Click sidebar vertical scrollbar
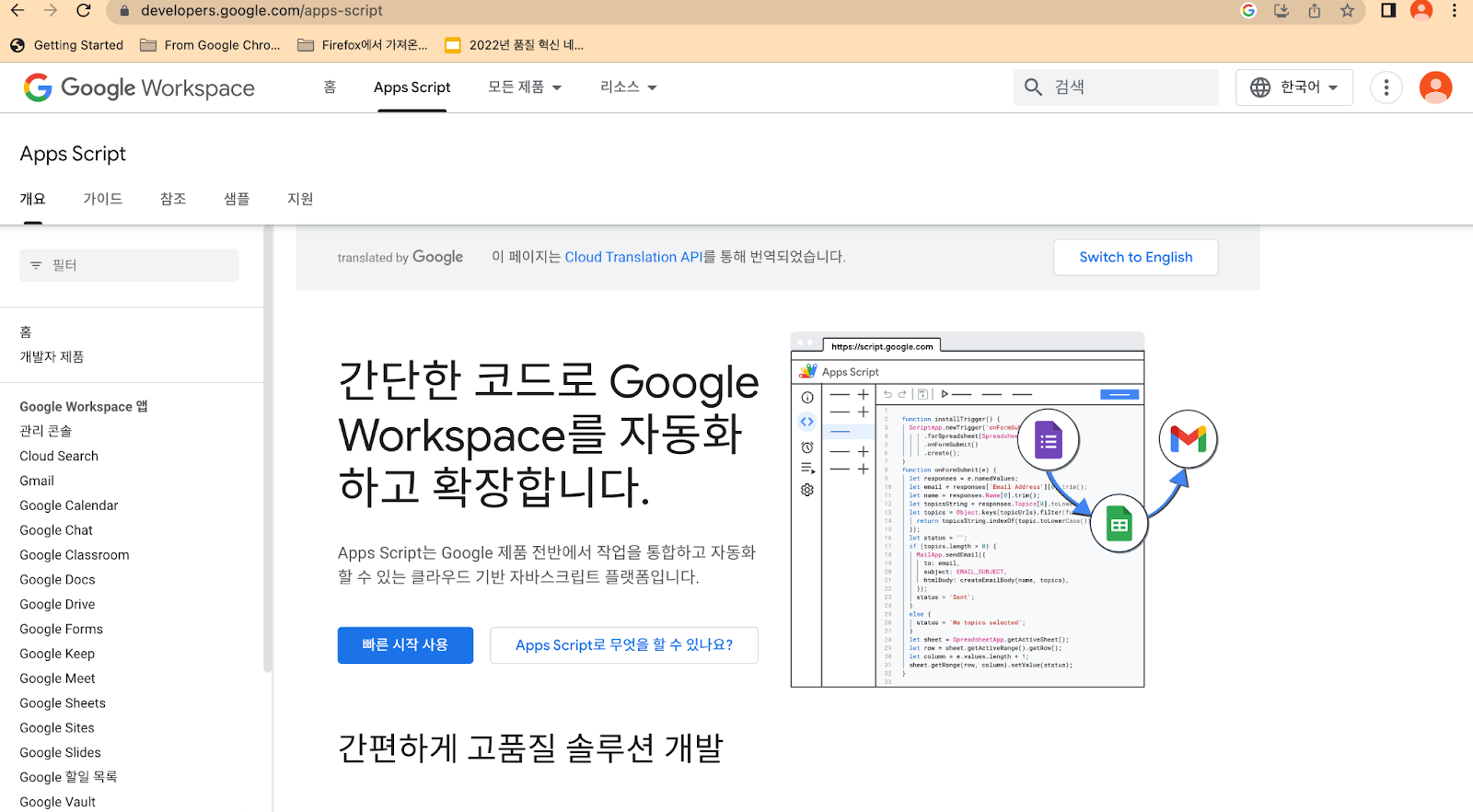 coord(268,451)
